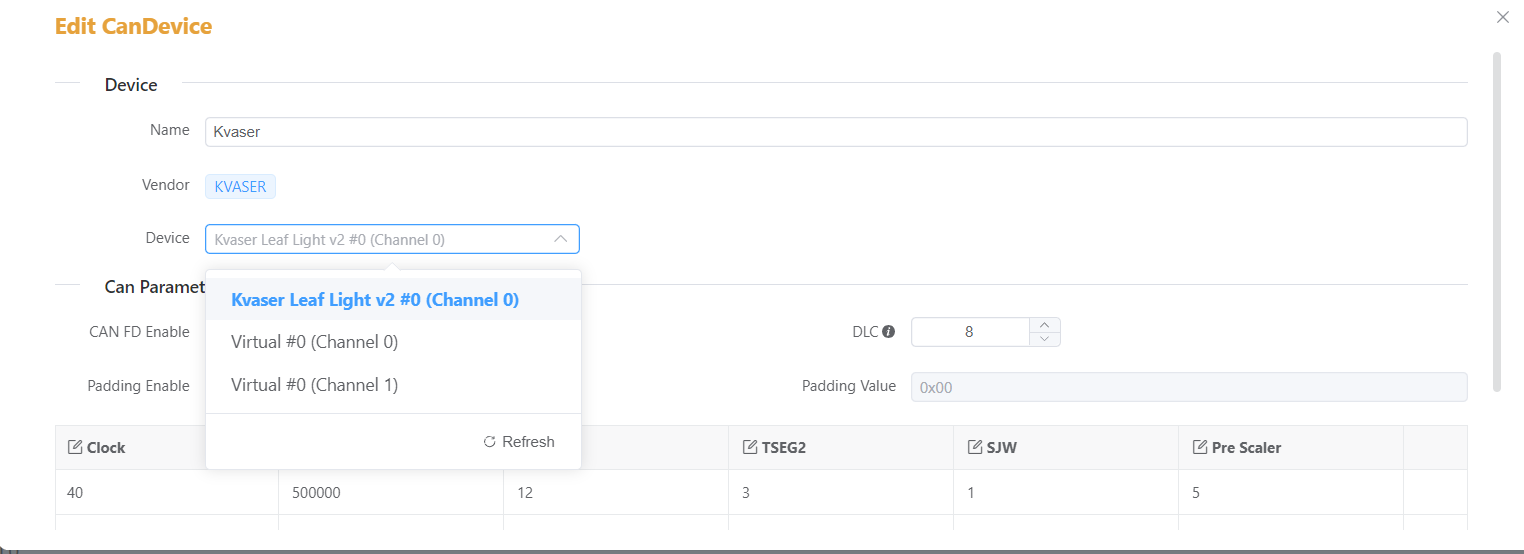Increase the DLC value with up arrow
This screenshot has width=1524, height=554.
[x=1044, y=324]
